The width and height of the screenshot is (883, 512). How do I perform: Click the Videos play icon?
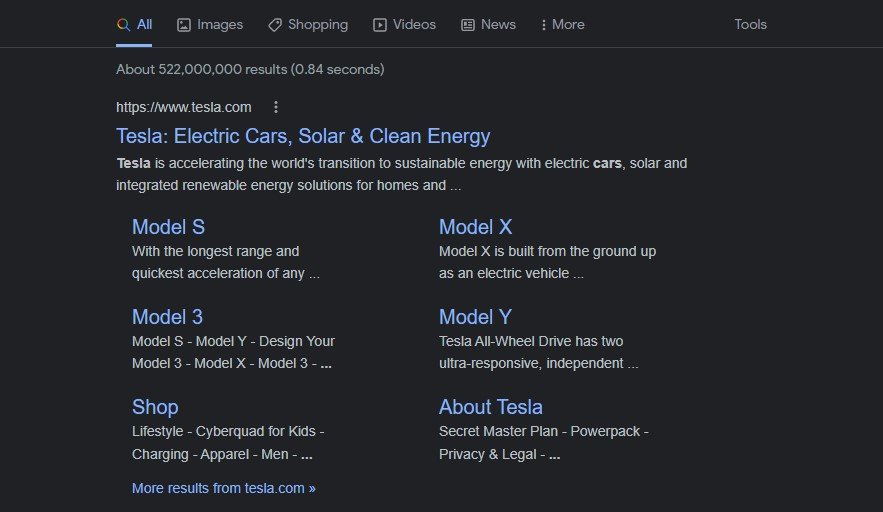point(380,25)
